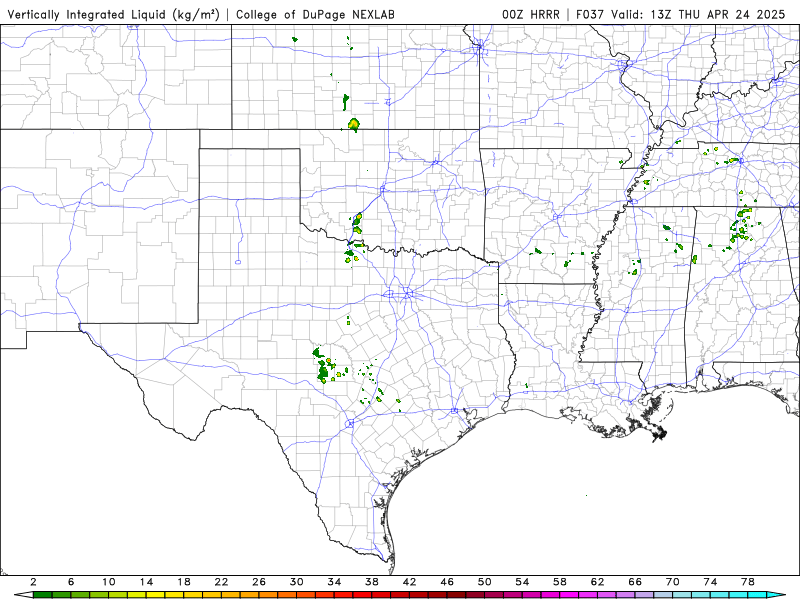800x600 pixels.
Task: Click the legend value "6"
Action: [x=71, y=582]
